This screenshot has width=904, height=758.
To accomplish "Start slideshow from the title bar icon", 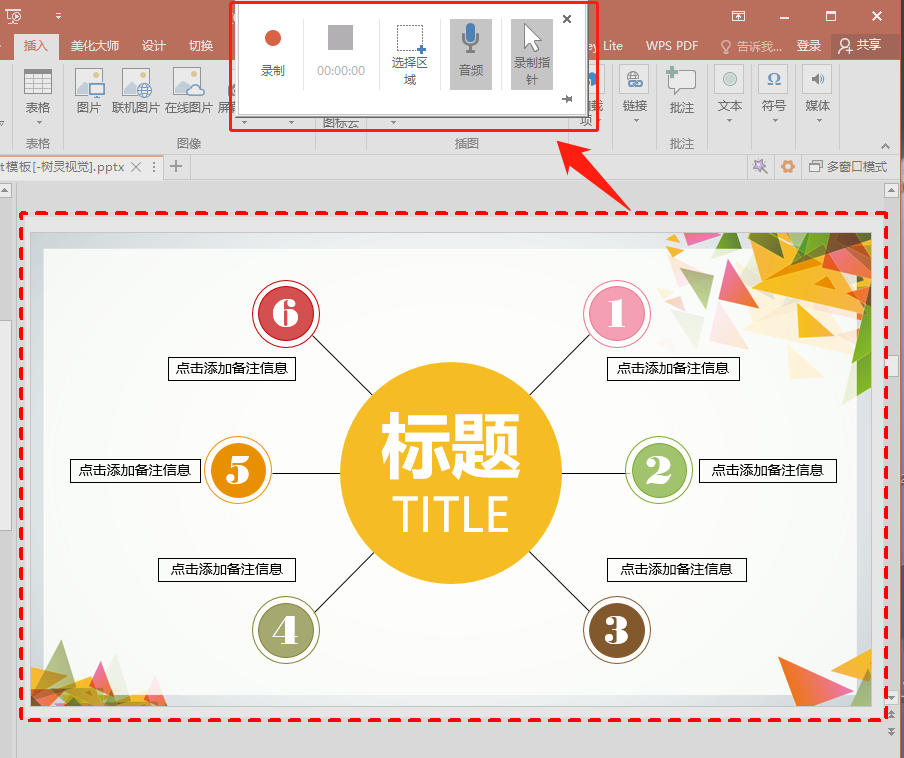I will 13,16.
